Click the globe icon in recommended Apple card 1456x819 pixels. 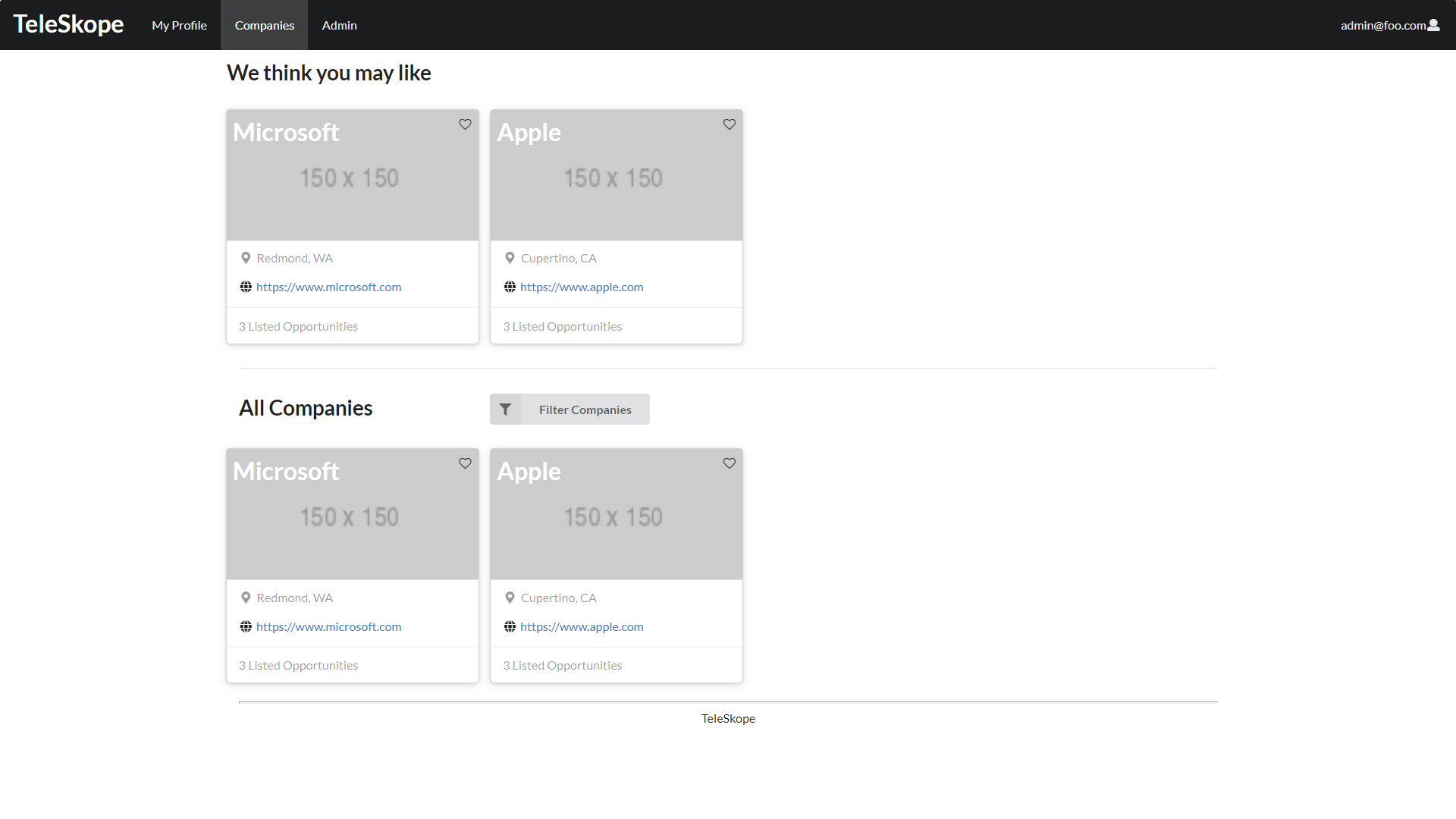(x=510, y=287)
